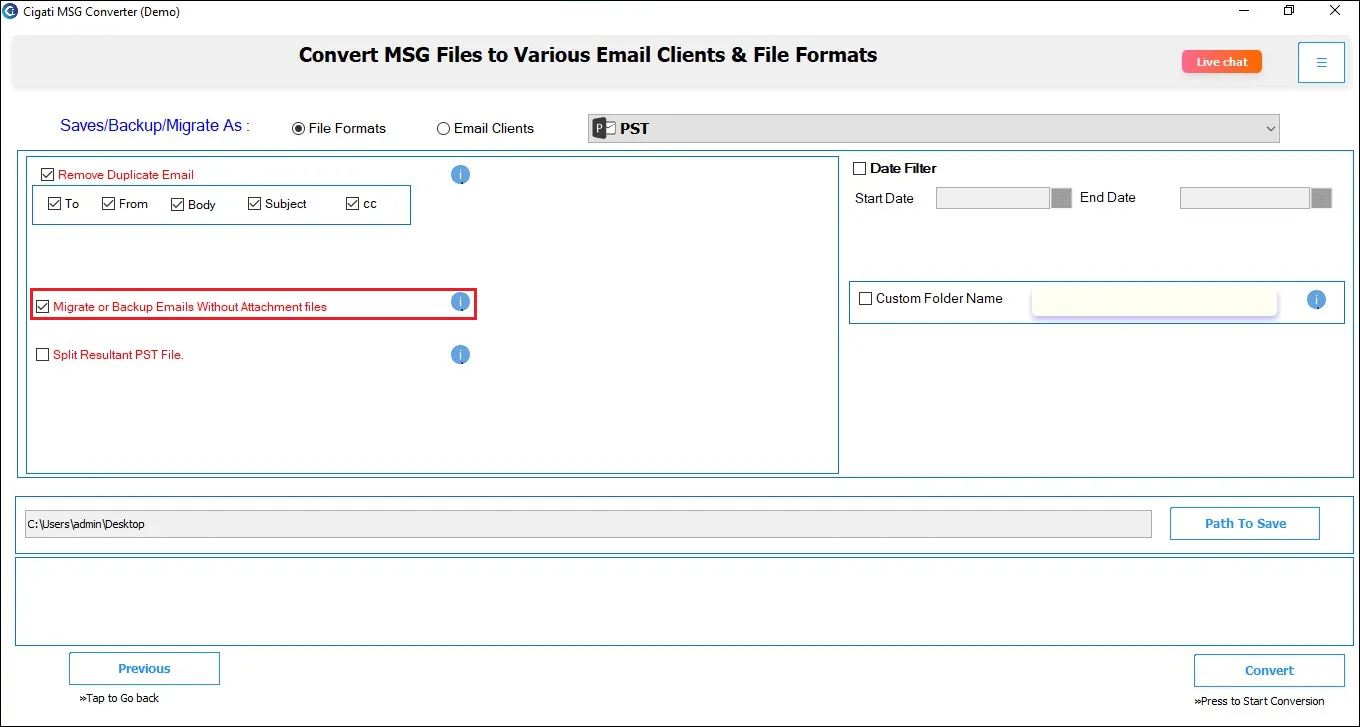Open the Live chat button

point(1222,62)
